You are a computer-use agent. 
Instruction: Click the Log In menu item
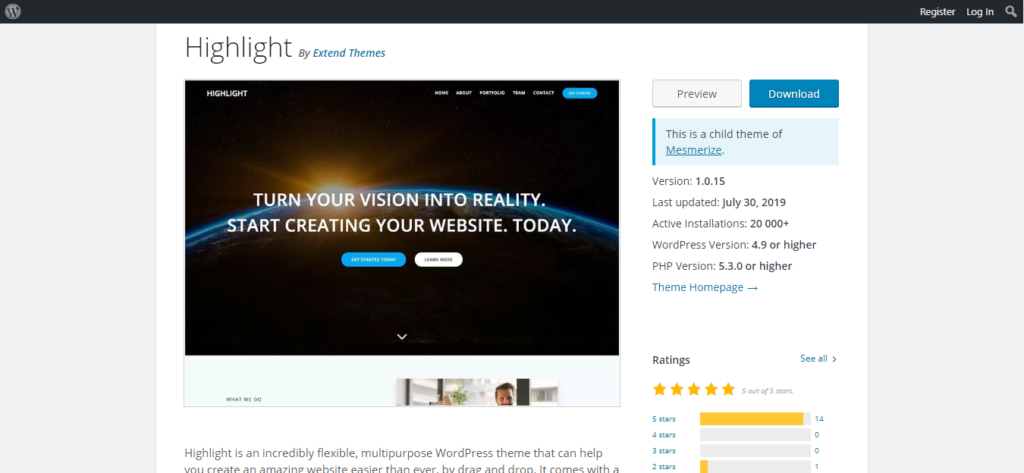pyautogui.click(x=980, y=12)
